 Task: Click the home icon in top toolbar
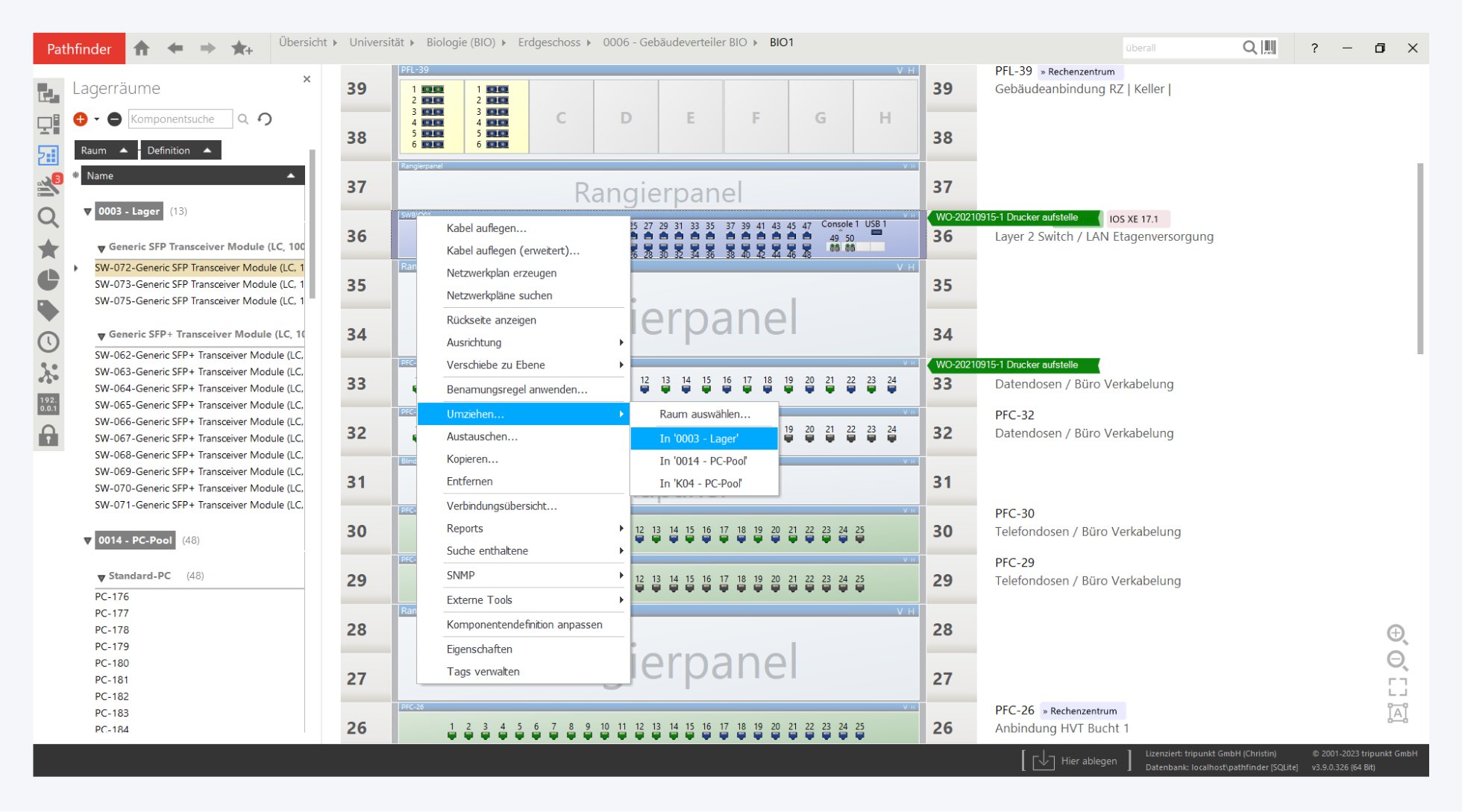click(142, 48)
